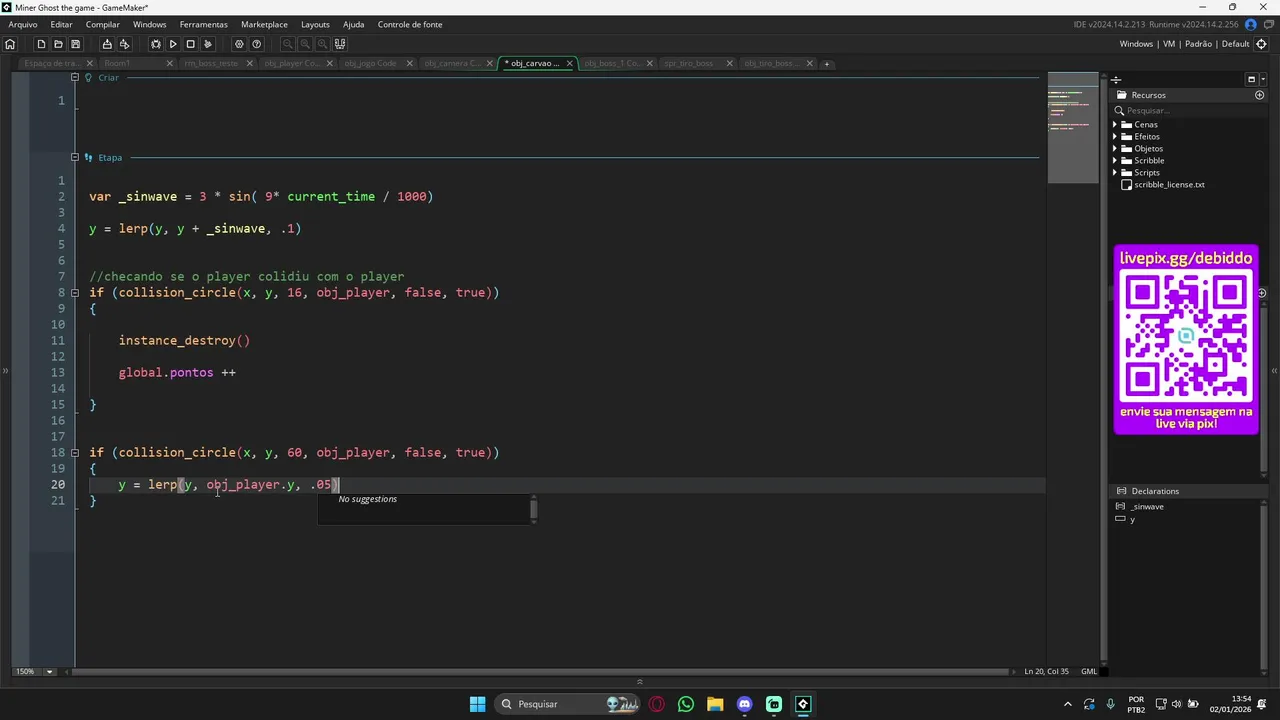Open the Windows Start button
The height and width of the screenshot is (720, 1280).
[477, 704]
